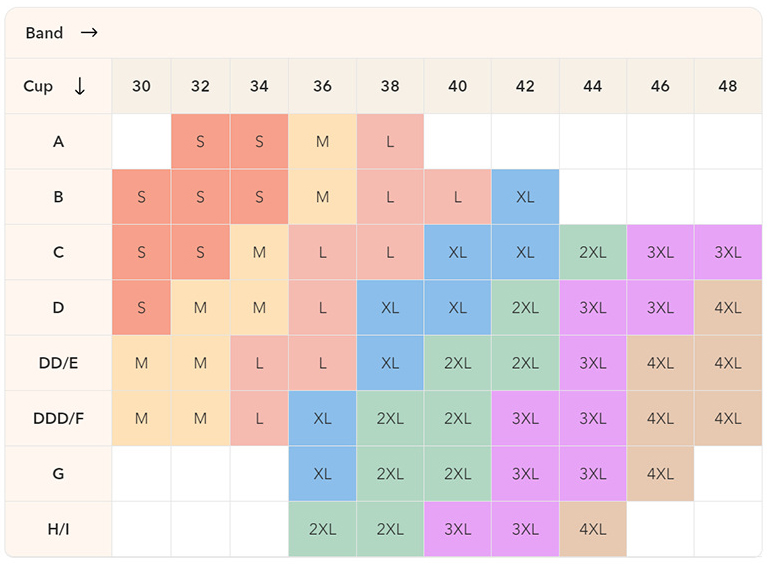Select the XL cell for 36 band, G cup
The height and width of the screenshot is (564, 768).
(322, 473)
